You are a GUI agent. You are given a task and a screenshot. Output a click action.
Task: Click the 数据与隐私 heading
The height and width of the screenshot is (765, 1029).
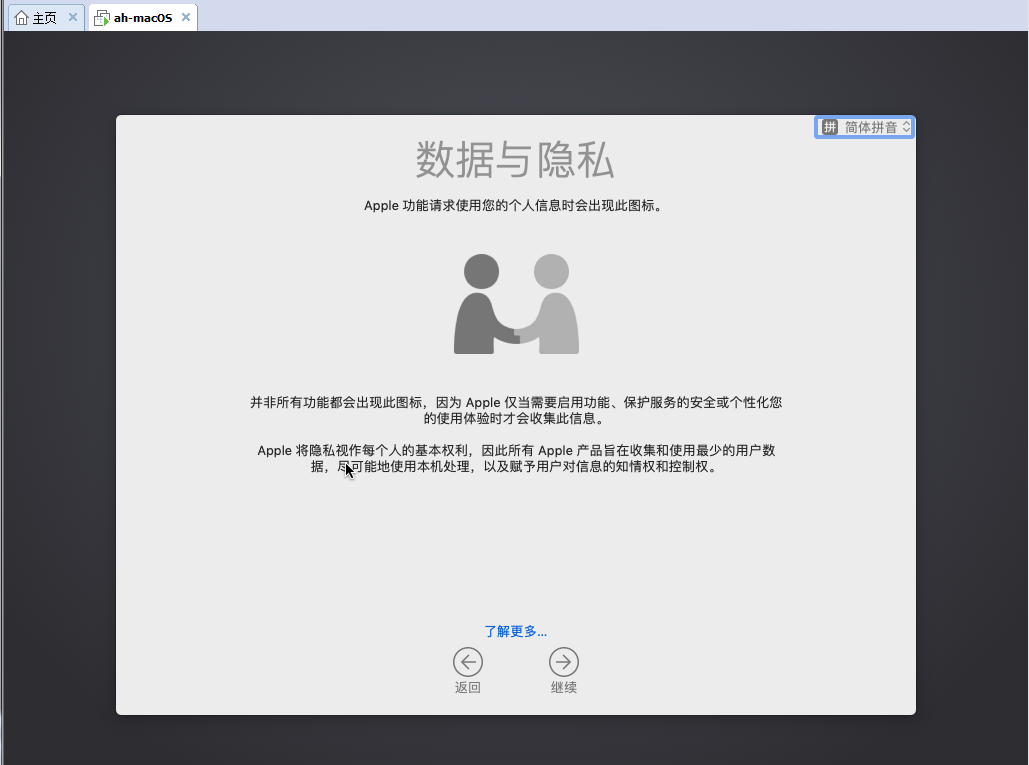click(x=515, y=160)
